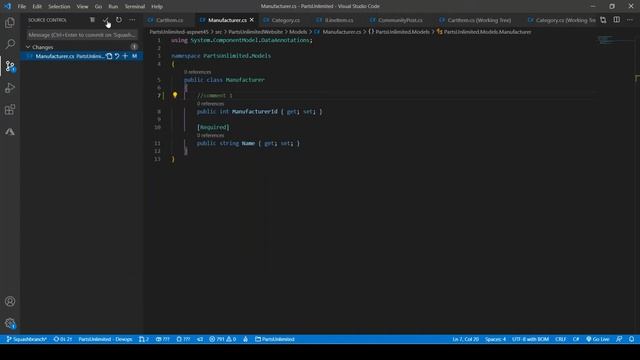Click the PartsUnlimited folder status item
Viewport: 640px width, 360px height.
pos(275,339)
